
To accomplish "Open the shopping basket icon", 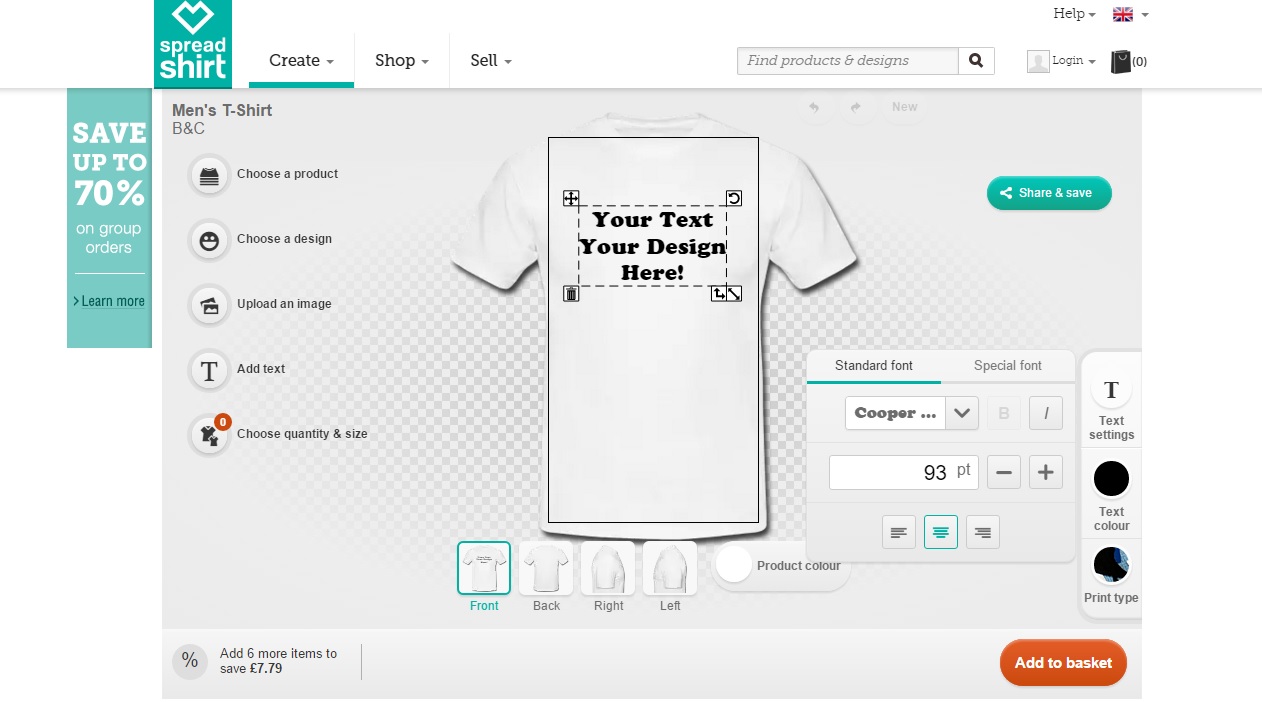I will point(1121,62).
